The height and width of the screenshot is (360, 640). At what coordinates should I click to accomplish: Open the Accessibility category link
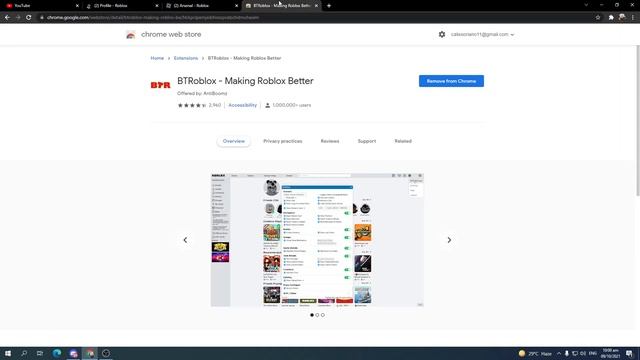(x=242, y=105)
